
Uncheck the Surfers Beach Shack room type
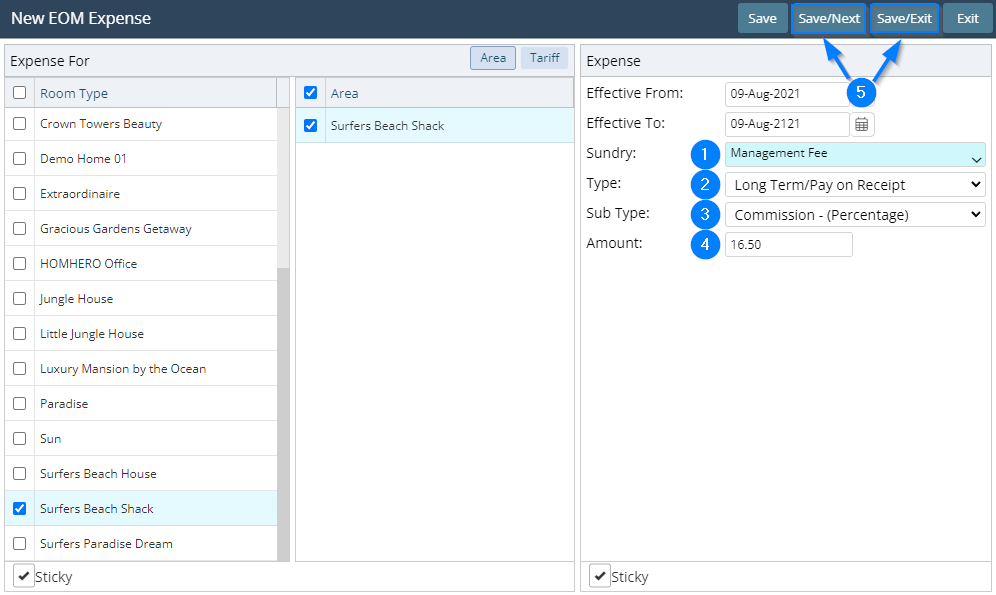pos(19,509)
